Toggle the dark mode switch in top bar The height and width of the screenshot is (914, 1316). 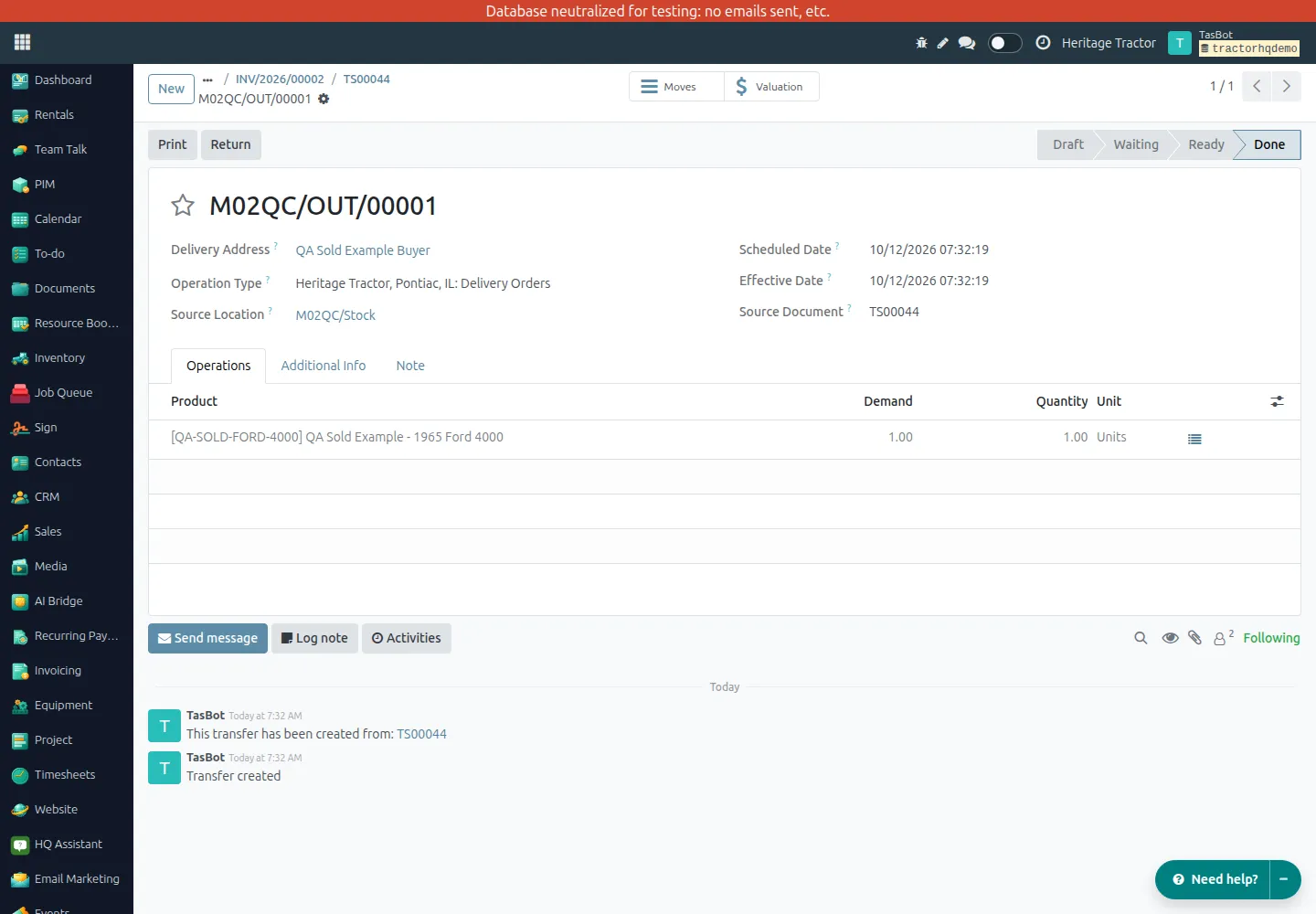1004,43
